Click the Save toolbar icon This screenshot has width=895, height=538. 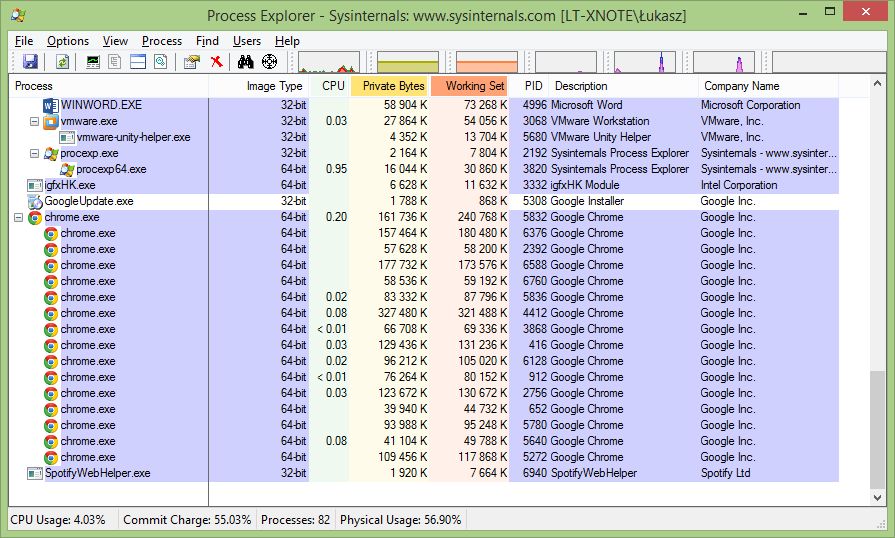click(30, 62)
